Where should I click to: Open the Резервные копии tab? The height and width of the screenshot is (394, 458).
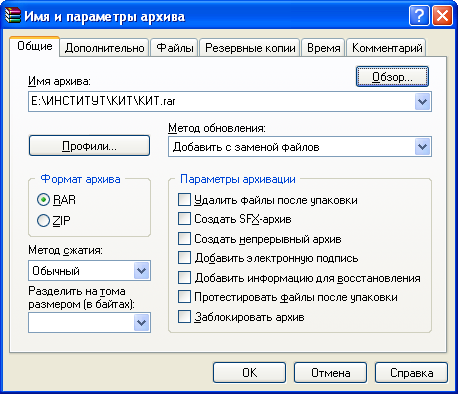(250, 48)
